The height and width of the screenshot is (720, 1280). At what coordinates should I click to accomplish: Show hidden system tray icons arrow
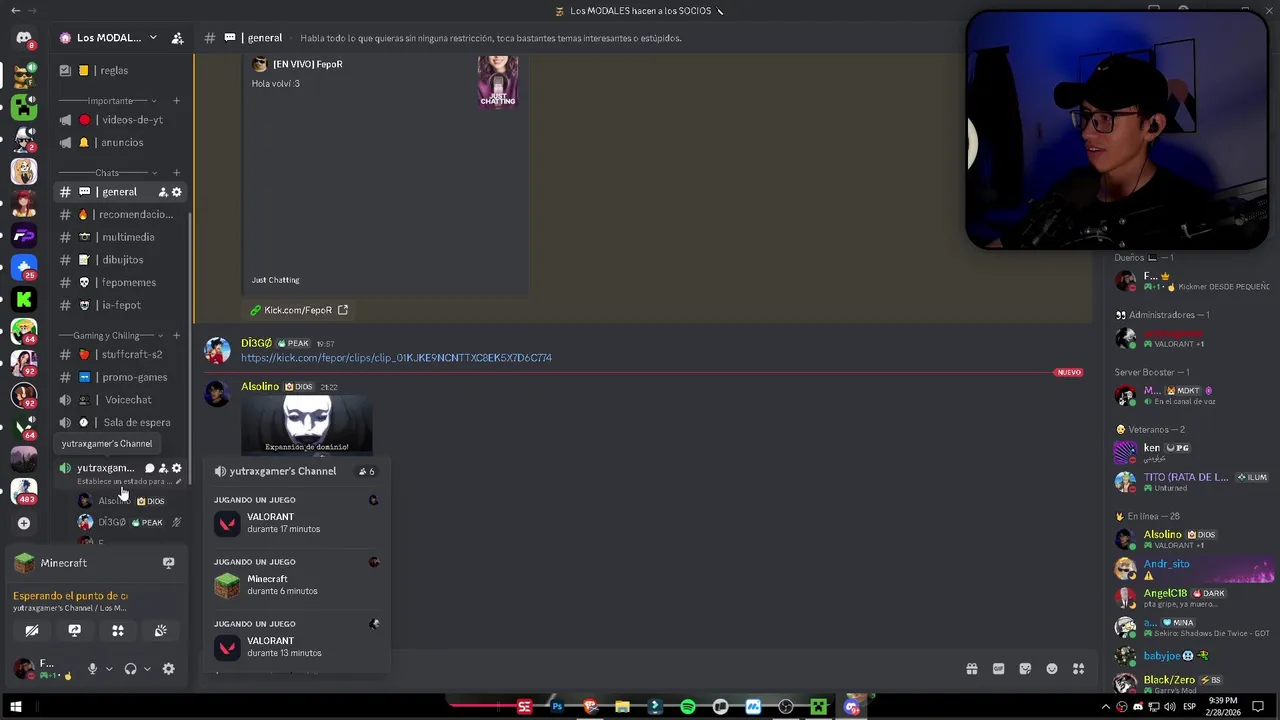coord(1108,707)
